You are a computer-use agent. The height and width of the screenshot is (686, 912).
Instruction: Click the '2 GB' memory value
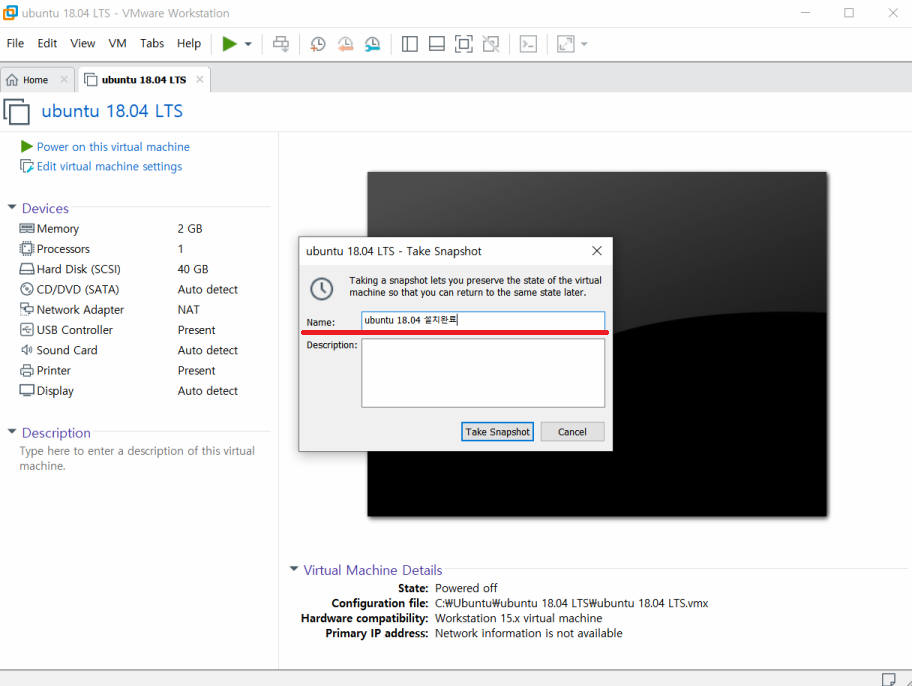190,229
